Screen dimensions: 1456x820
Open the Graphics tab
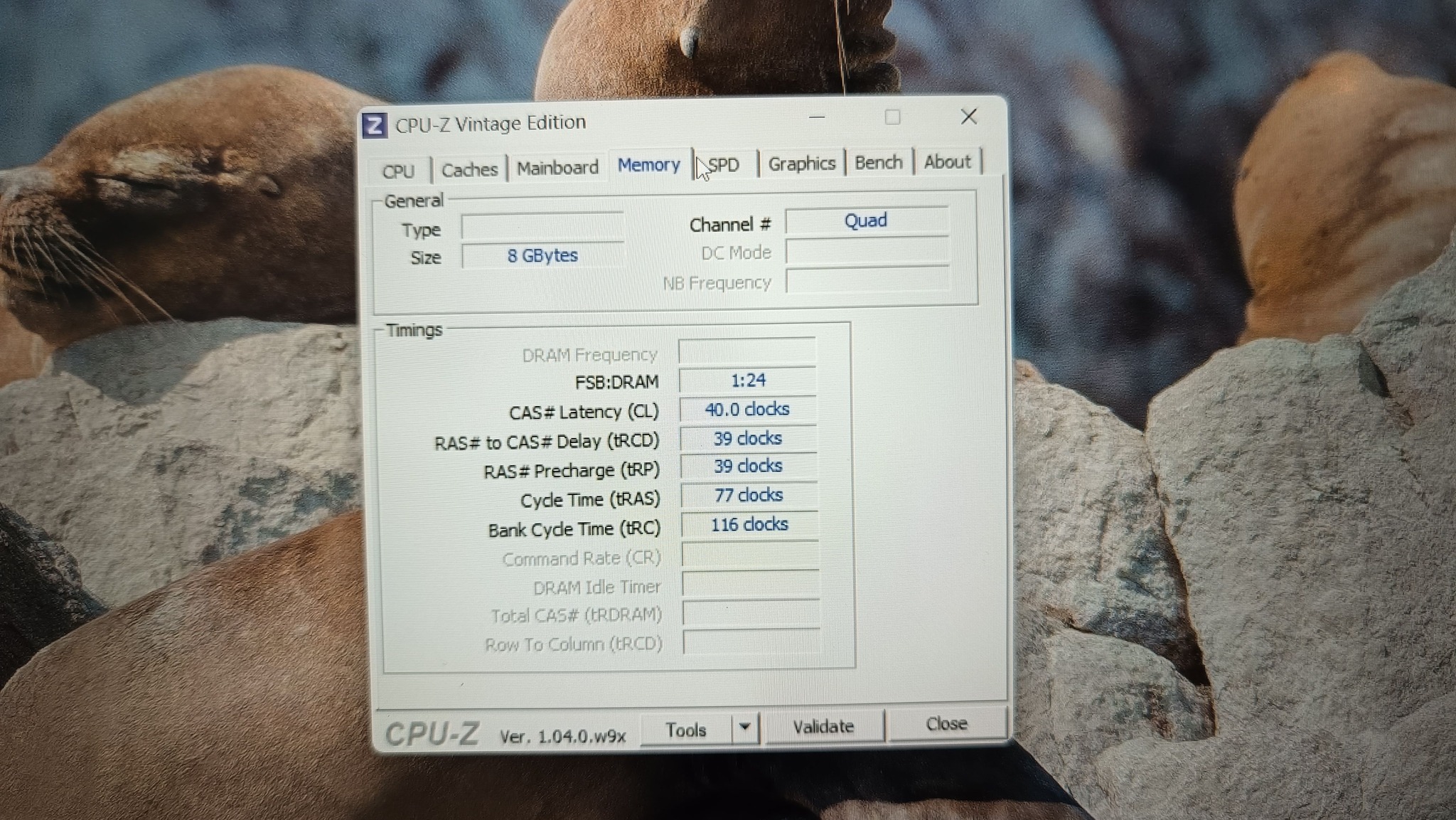[x=801, y=164]
